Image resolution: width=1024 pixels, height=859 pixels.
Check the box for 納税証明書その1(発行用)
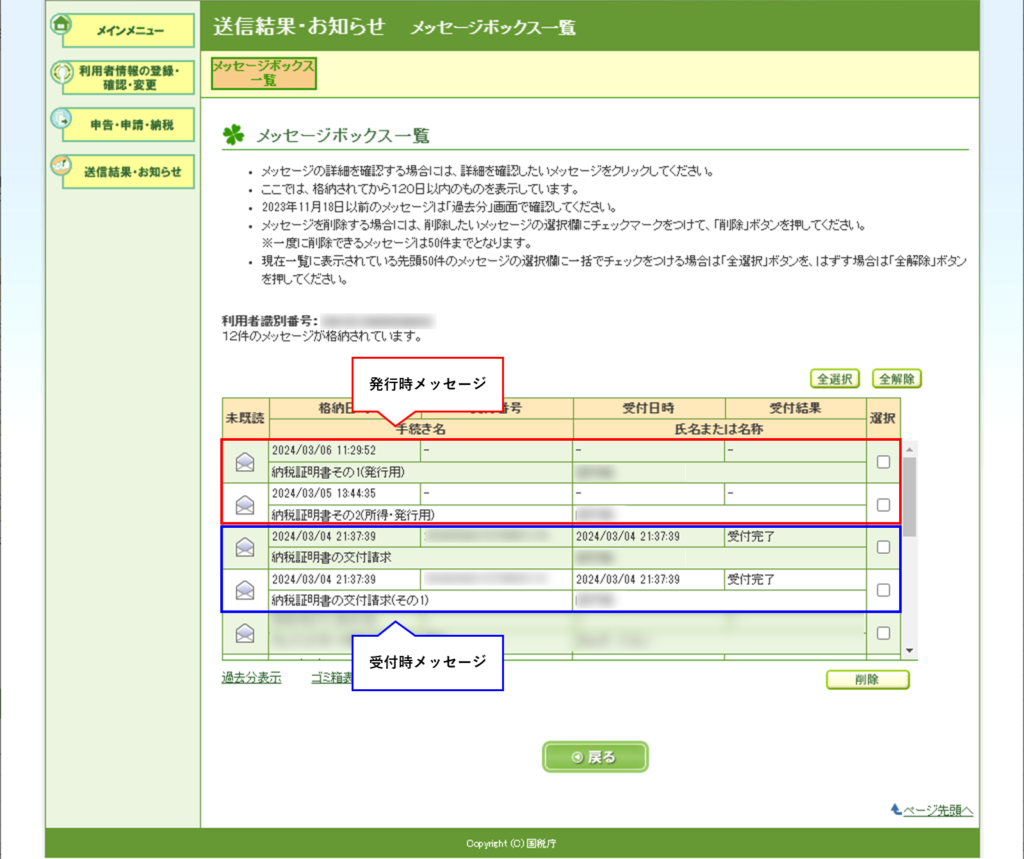pos(882,462)
